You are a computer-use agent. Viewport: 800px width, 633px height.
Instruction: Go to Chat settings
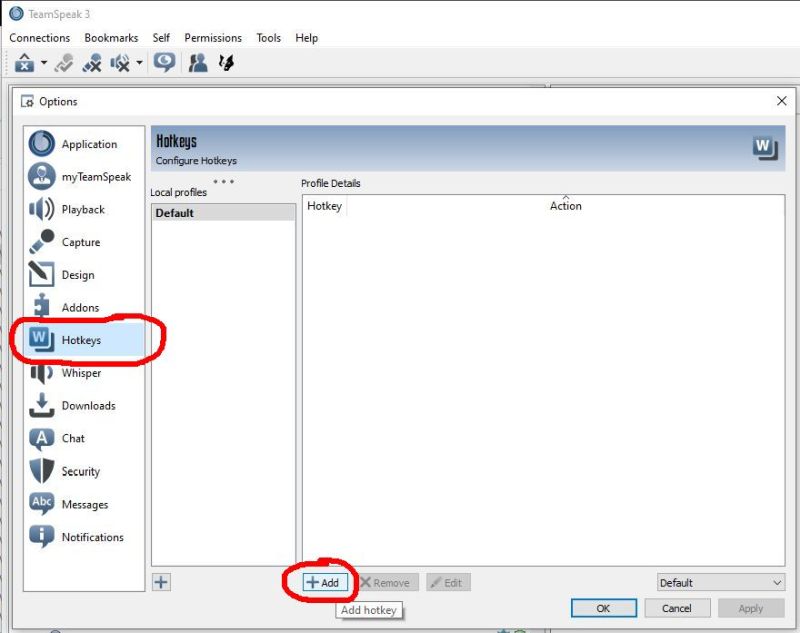tap(84, 438)
